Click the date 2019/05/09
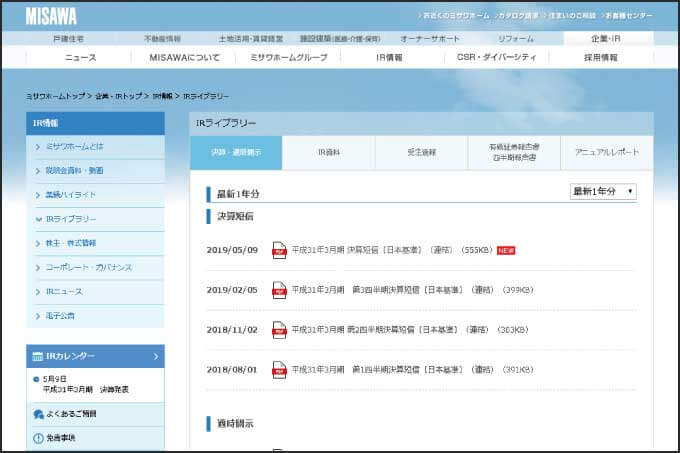Viewport: 680px width, 453px height. (232, 250)
